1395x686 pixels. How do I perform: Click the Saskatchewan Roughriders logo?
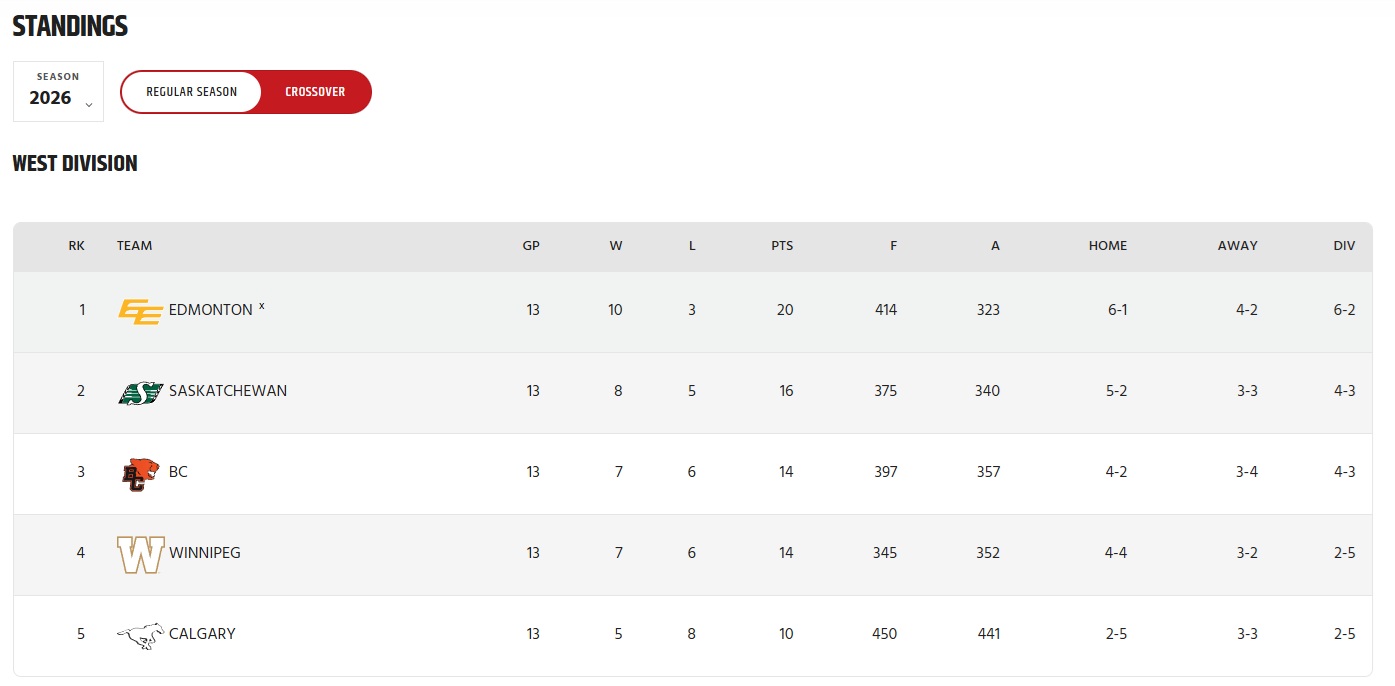(140, 393)
